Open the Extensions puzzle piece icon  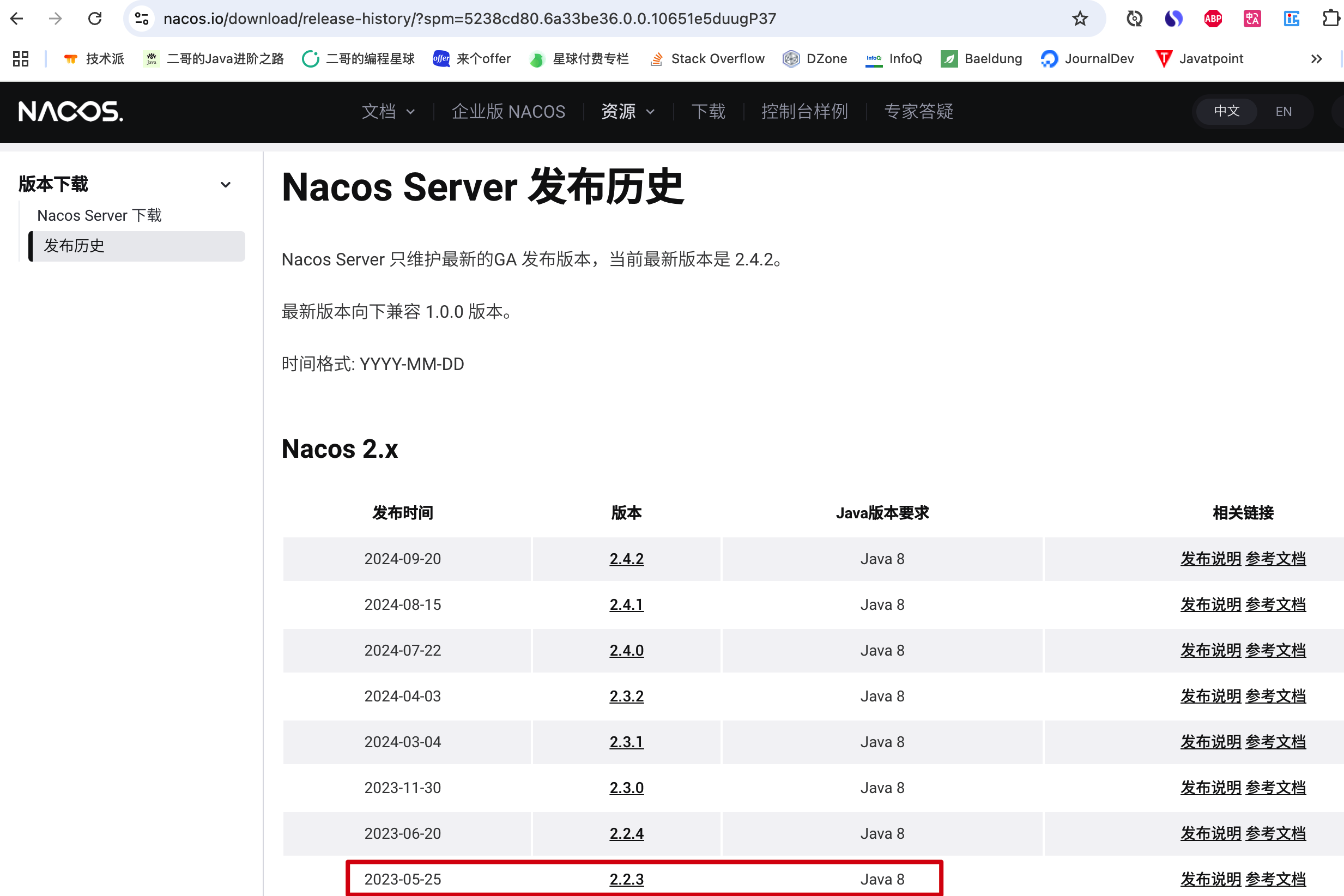point(1330,19)
